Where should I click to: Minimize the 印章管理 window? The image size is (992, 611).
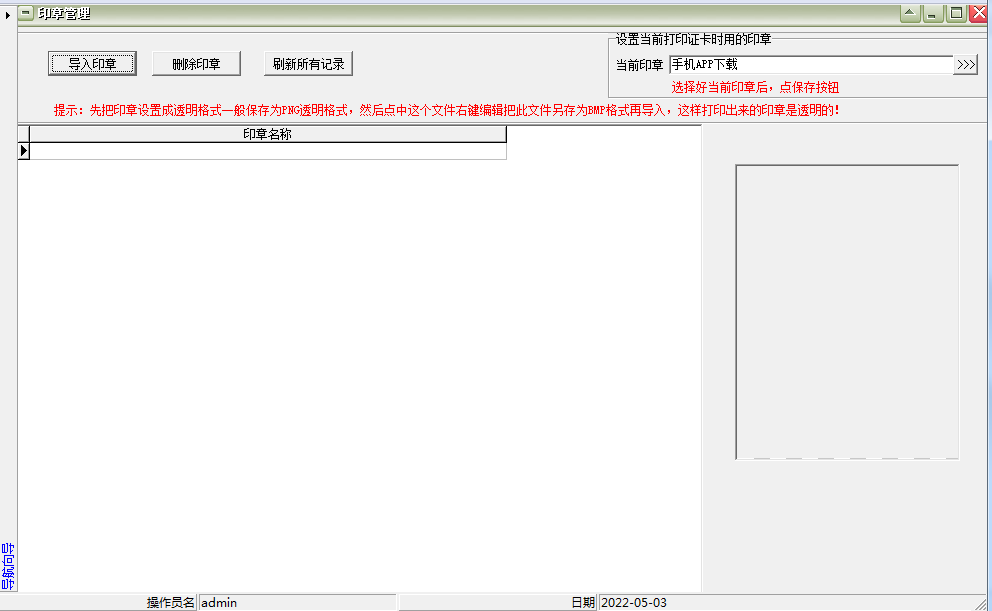pos(933,14)
